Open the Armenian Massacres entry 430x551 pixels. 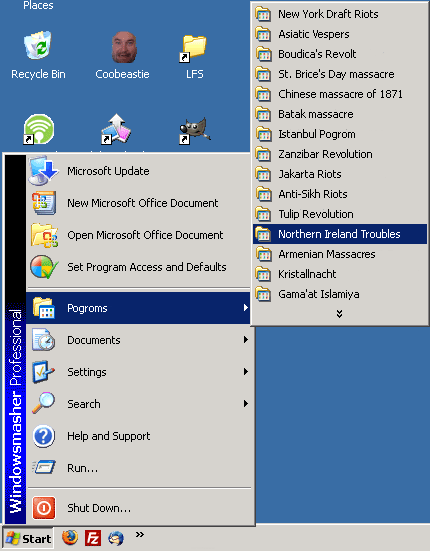(340, 254)
